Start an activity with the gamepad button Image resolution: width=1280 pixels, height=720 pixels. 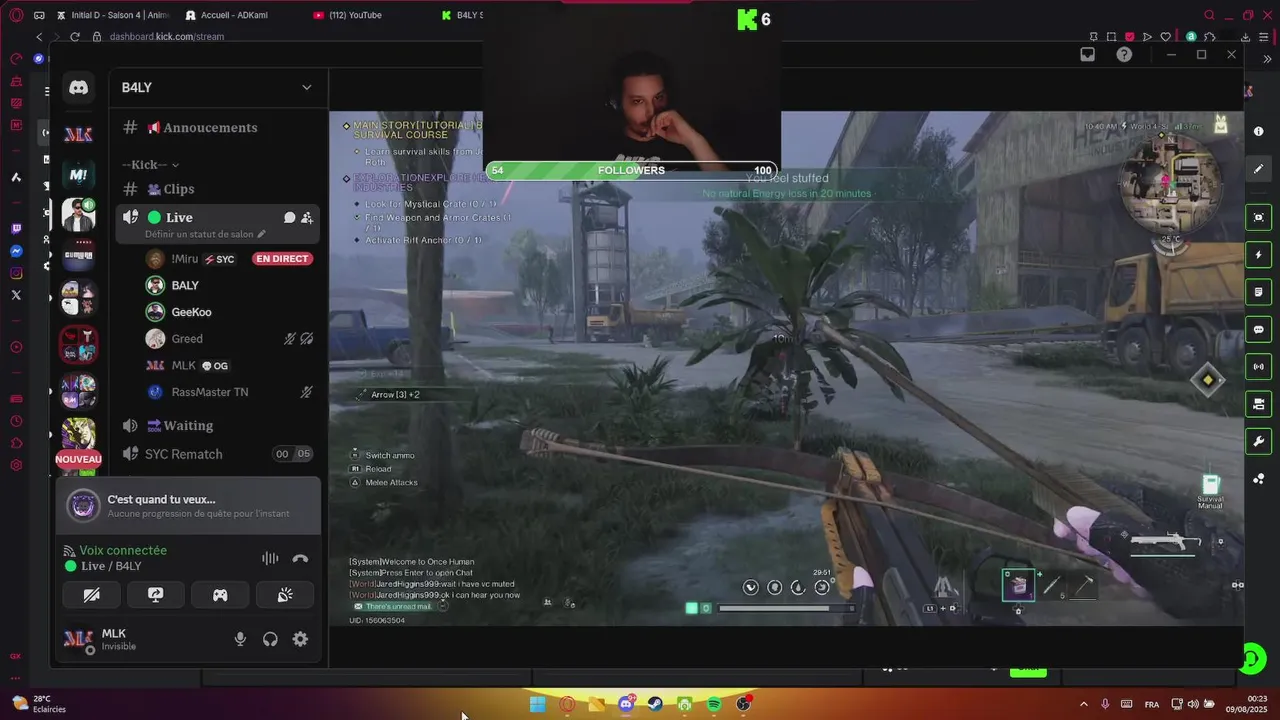(x=220, y=595)
